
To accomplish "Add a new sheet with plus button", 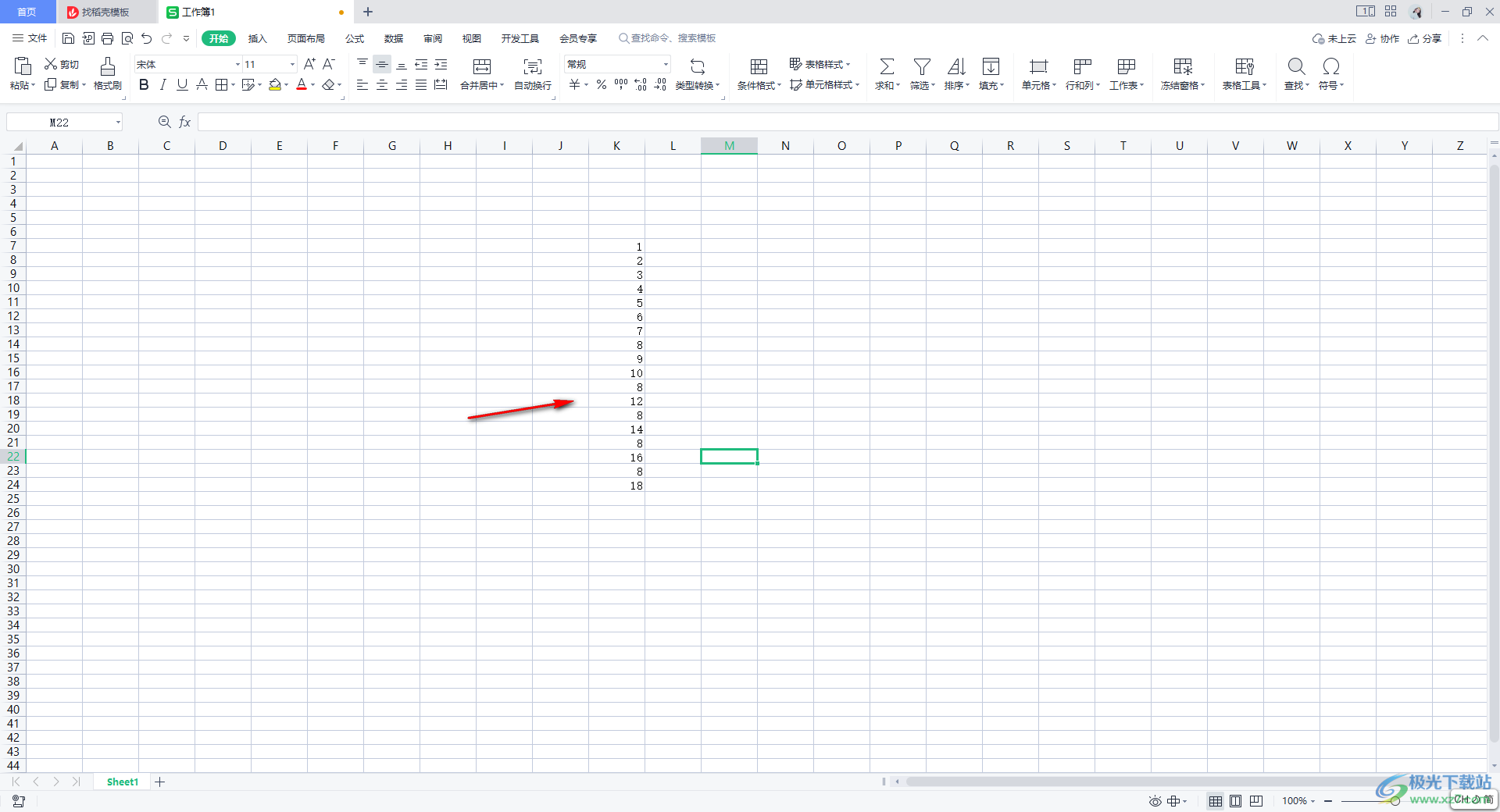I will click(159, 782).
